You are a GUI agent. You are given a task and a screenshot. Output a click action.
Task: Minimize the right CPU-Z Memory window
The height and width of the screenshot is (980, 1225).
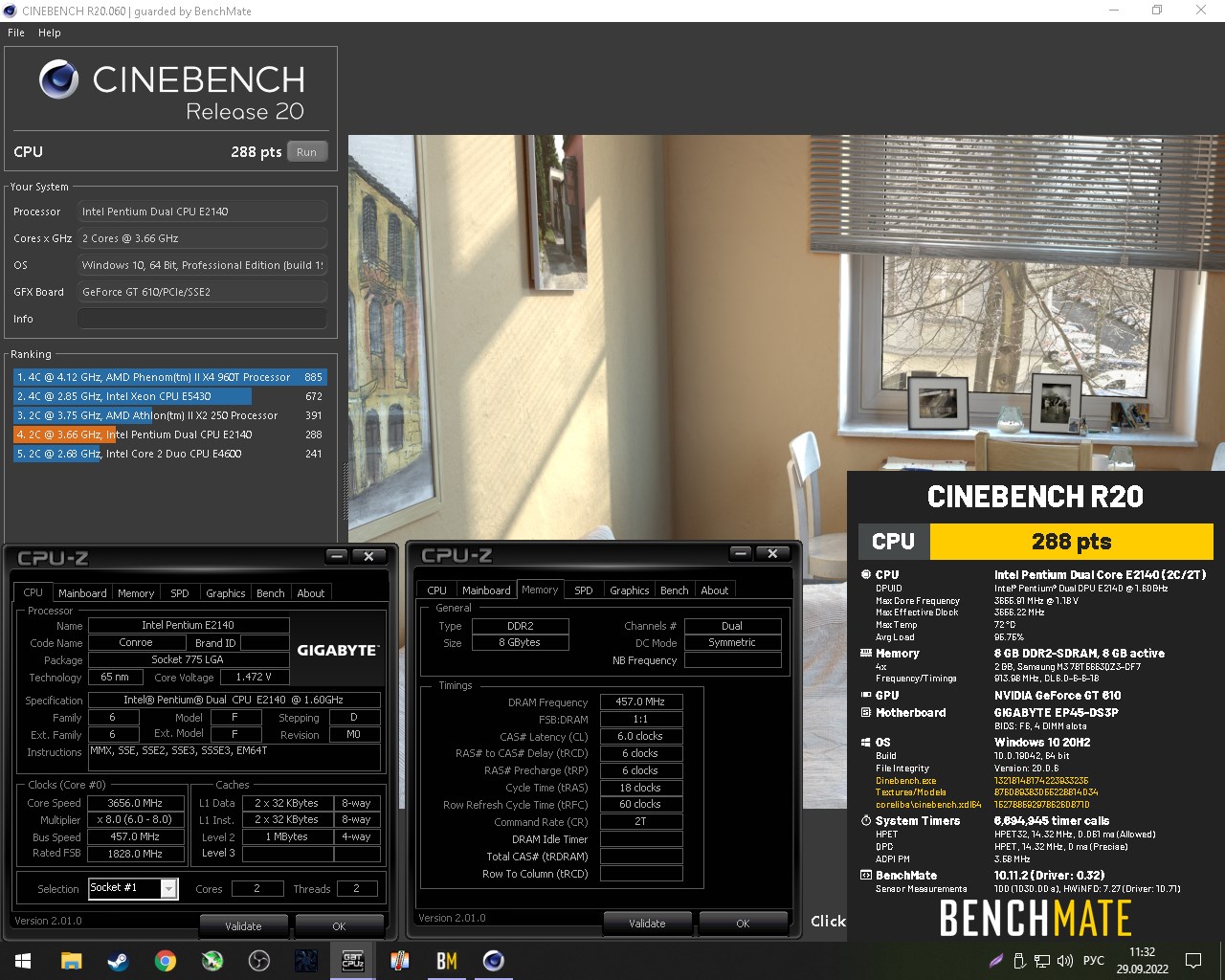[741, 553]
